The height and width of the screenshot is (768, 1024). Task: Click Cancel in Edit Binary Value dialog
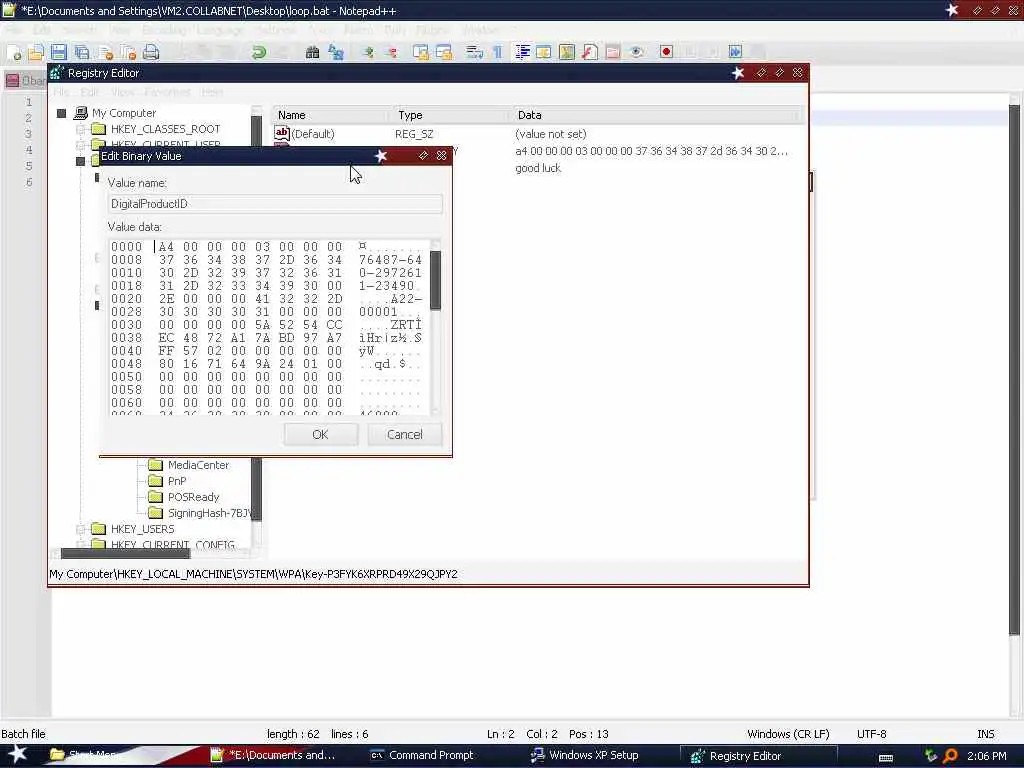click(405, 434)
